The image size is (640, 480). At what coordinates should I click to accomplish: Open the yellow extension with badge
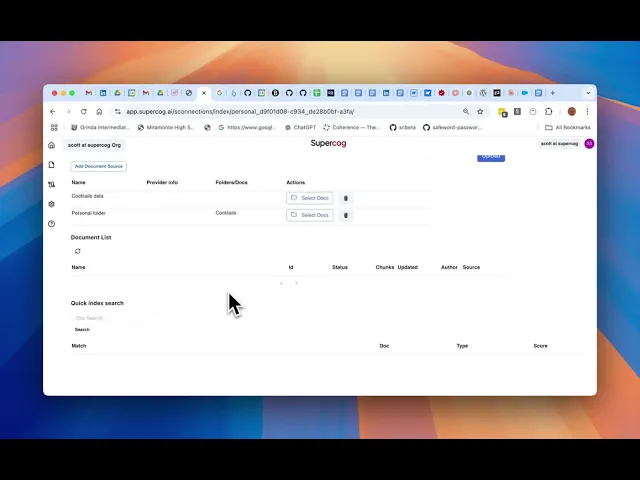(x=502, y=112)
